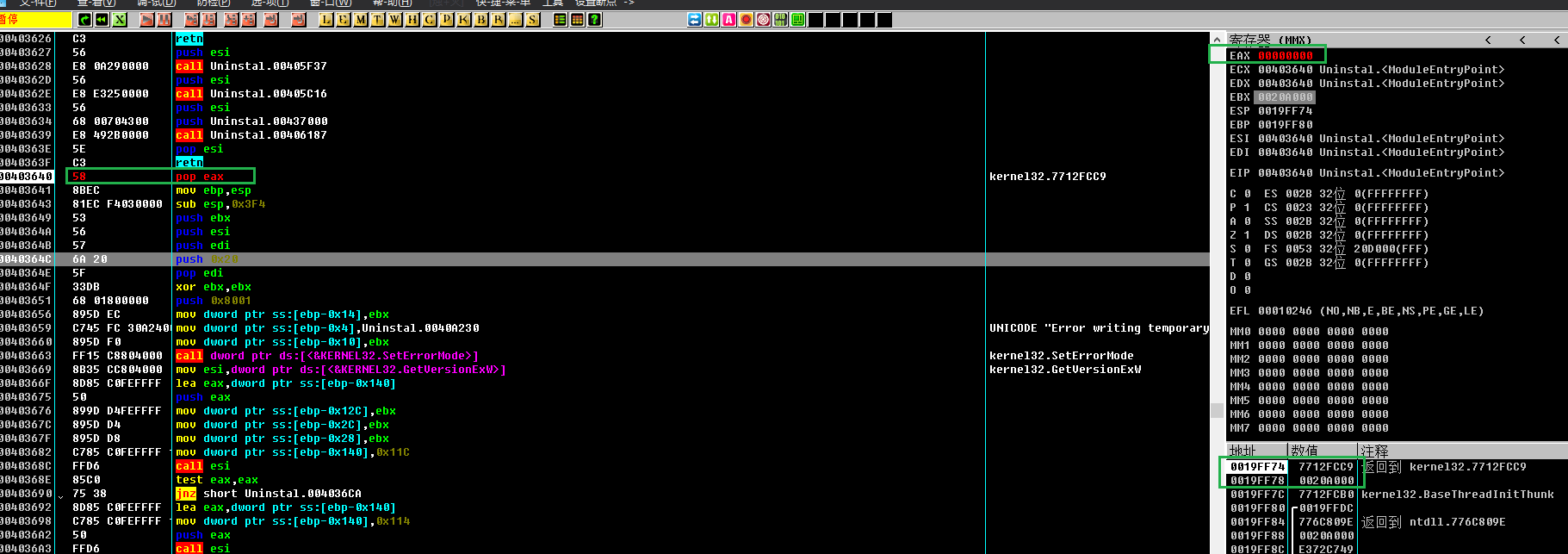This screenshot has height=554, width=1568.
Task: Open References window with R icon
Action: pos(498,20)
